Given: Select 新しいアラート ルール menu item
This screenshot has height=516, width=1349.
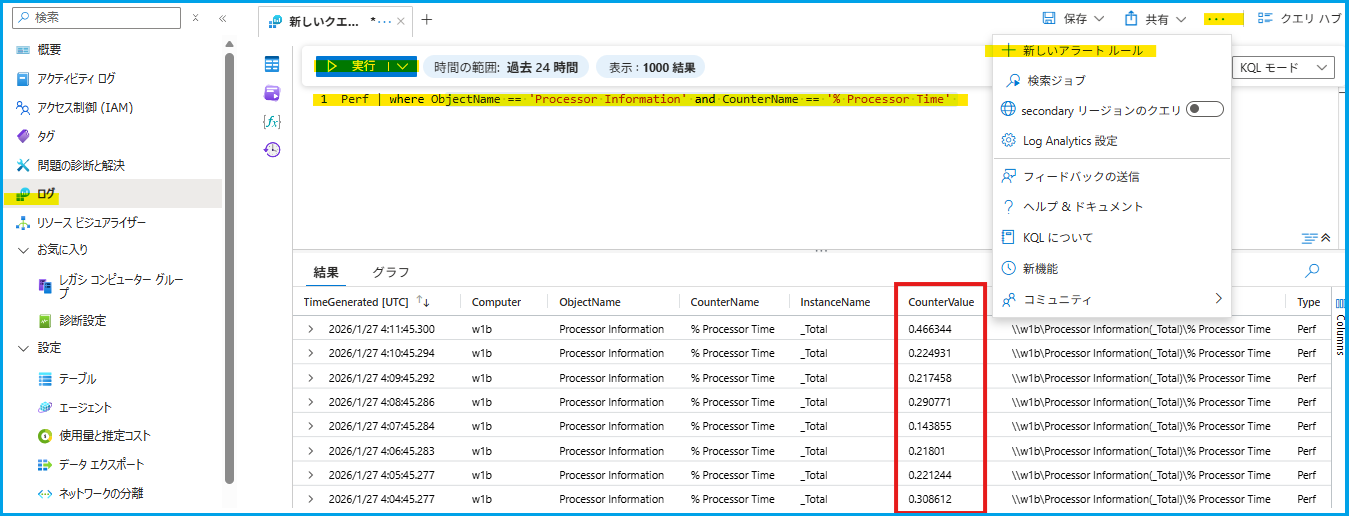Looking at the screenshot, I should (x=1082, y=51).
